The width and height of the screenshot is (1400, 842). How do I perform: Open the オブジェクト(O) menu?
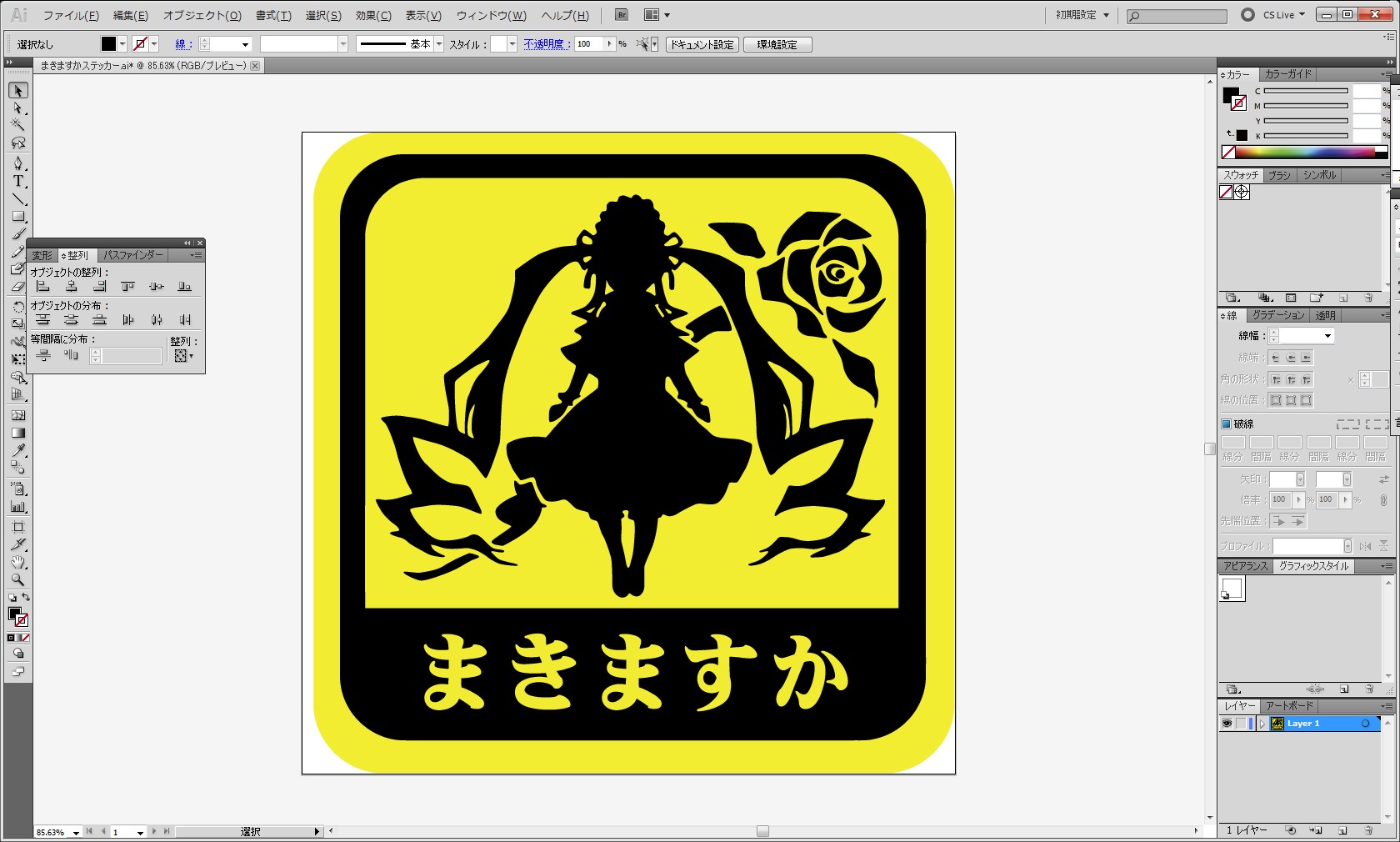[202, 15]
